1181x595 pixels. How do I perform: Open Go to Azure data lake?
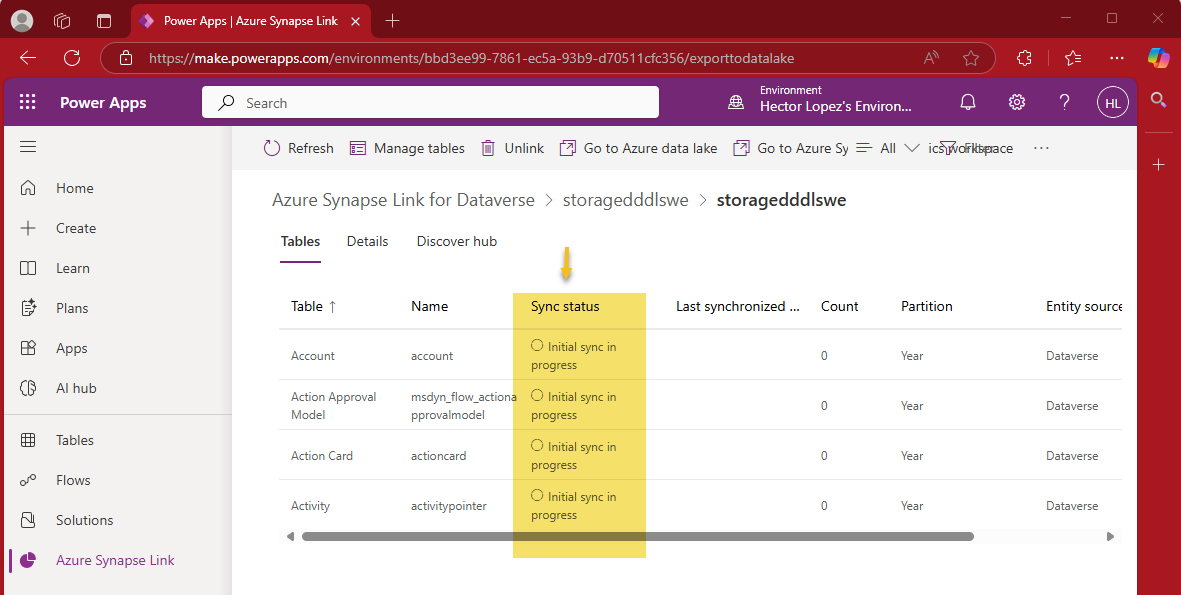570,147
